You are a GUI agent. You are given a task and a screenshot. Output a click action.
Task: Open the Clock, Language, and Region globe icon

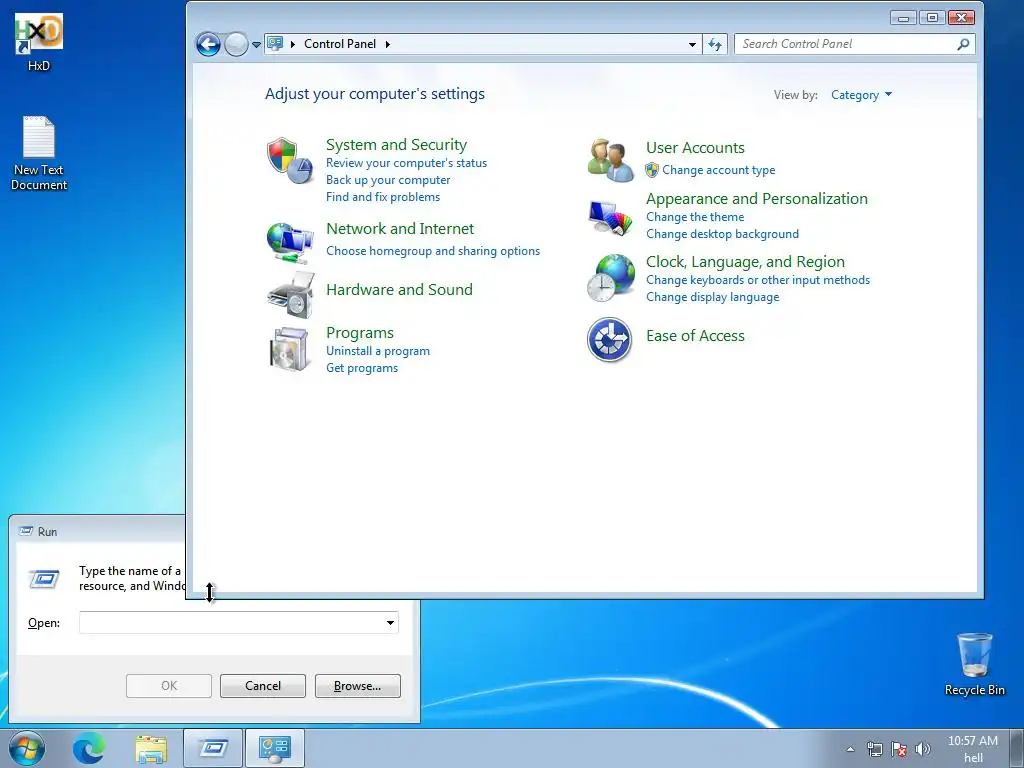[611, 278]
